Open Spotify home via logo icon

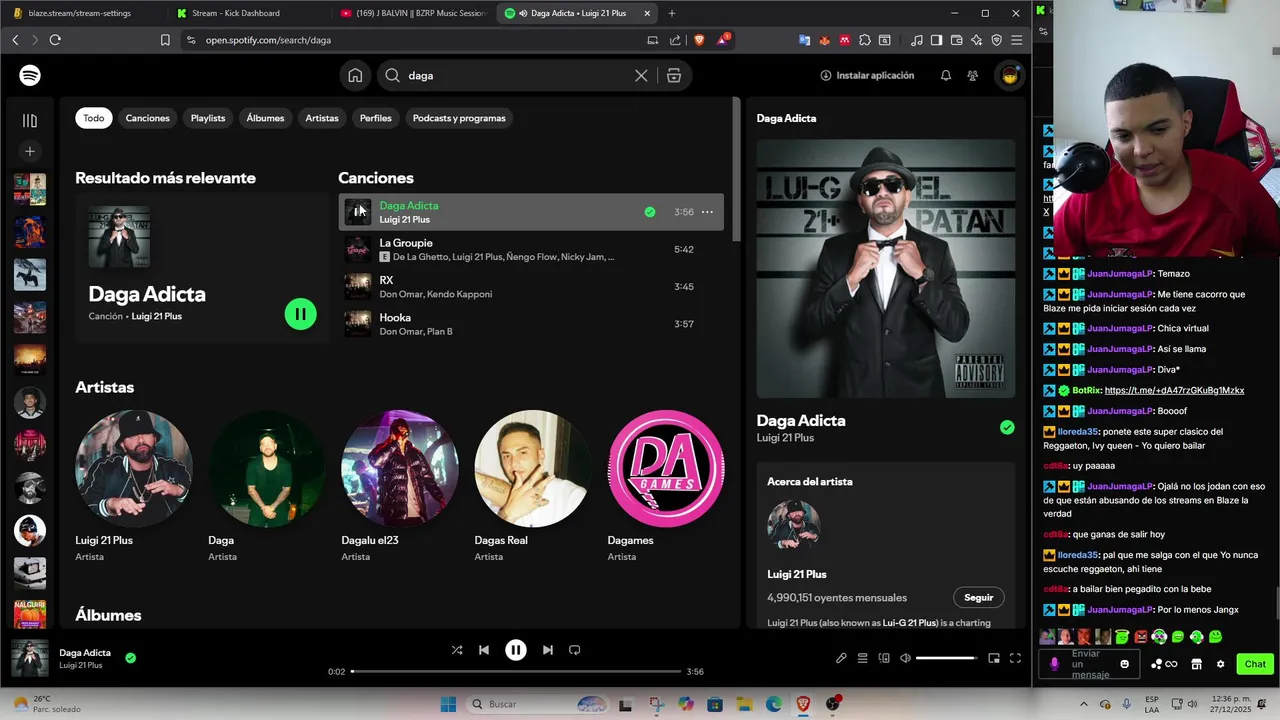[x=30, y=75]
